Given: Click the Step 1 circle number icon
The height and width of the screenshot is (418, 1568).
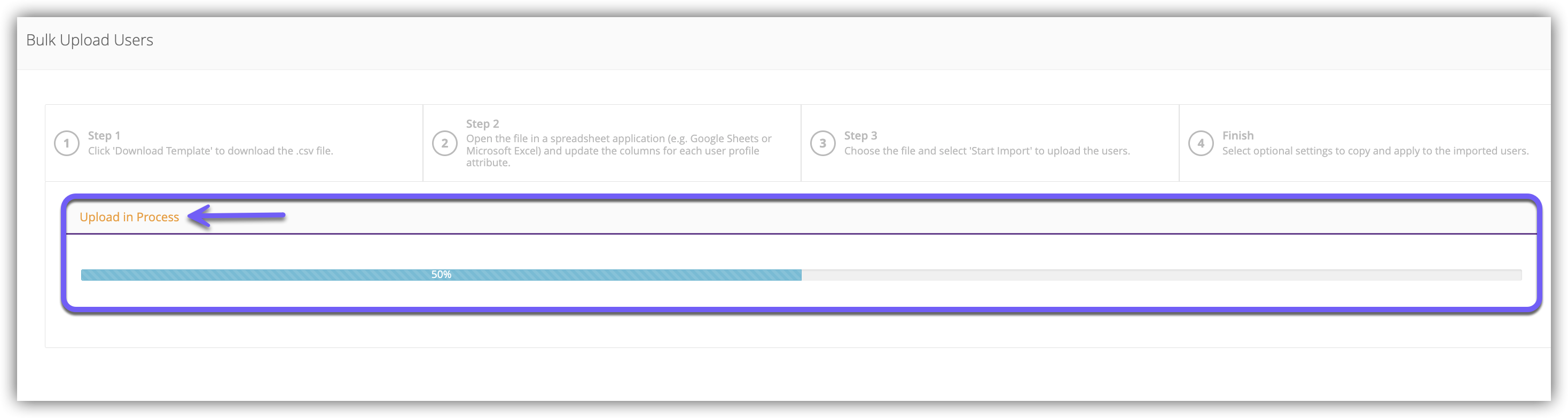Looking at the screenshot, I should pyautogui.click(x=67, y=144).
